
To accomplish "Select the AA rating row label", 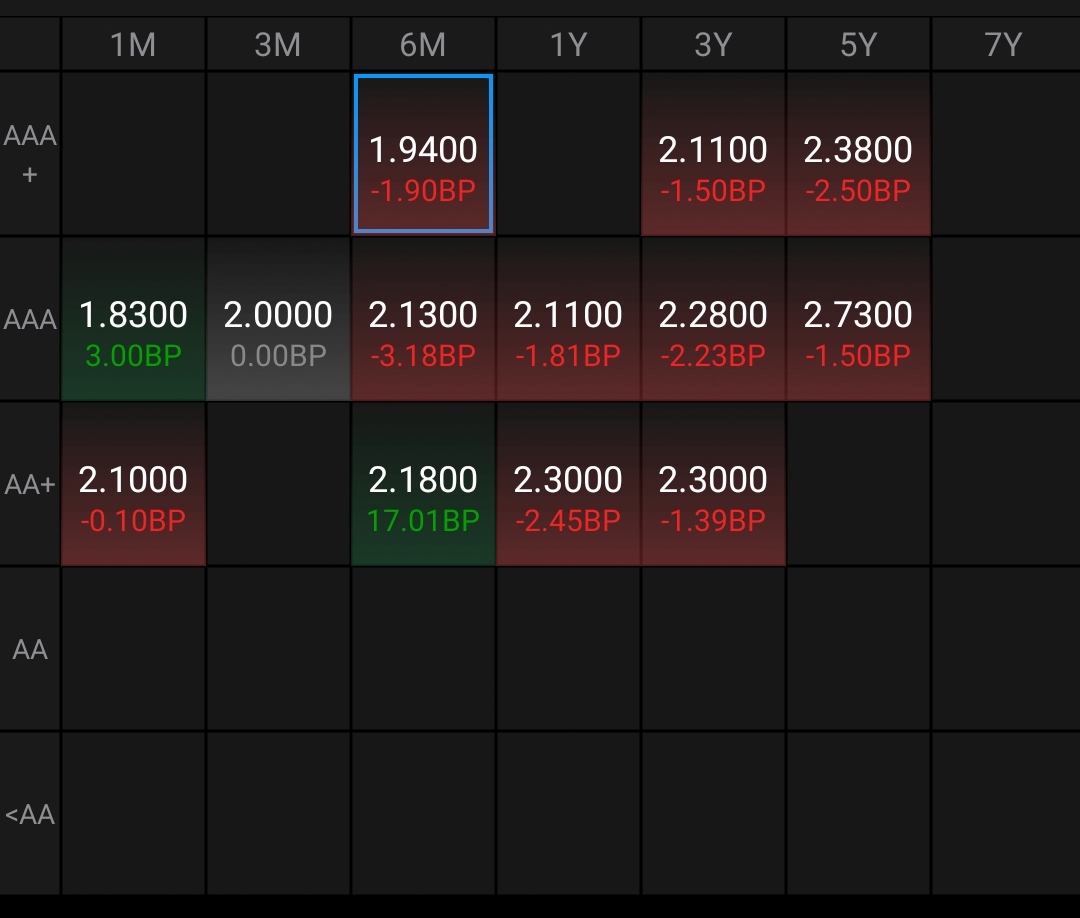I will click(x=30, y=650).
